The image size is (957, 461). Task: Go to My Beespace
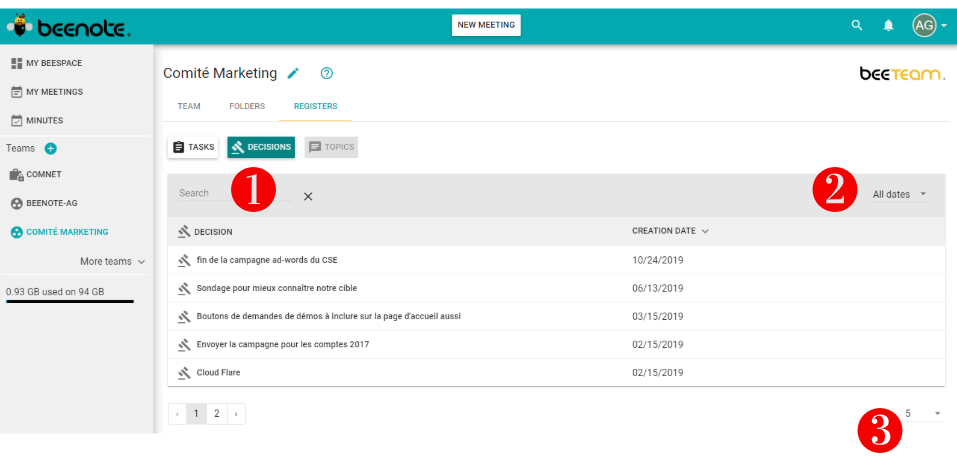(47, 63)
